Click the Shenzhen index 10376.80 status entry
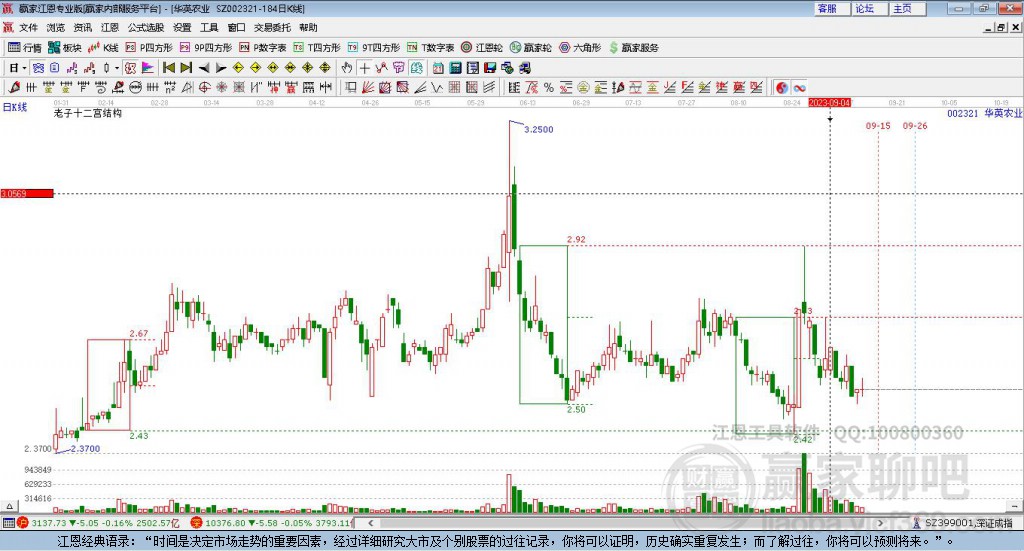Image resolution: width=1024 pixels, height=551 pixels. (x=272, y=523)
